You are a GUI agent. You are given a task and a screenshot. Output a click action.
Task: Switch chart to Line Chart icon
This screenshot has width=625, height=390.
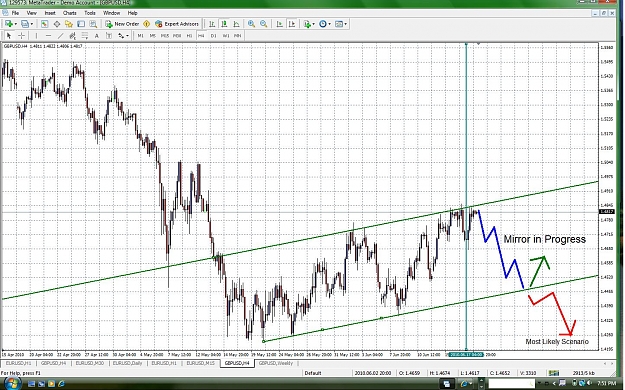(236, 24)
